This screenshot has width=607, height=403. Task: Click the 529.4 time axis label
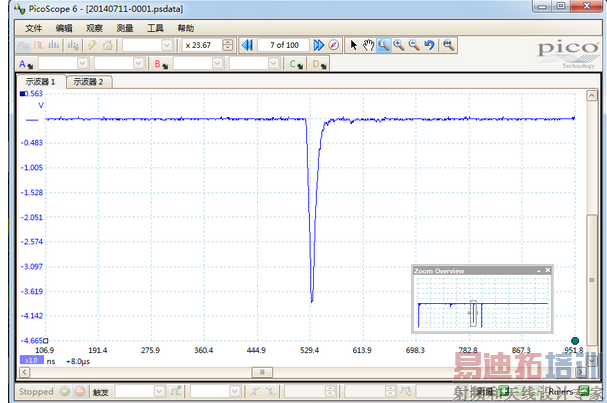pos(309,350)
